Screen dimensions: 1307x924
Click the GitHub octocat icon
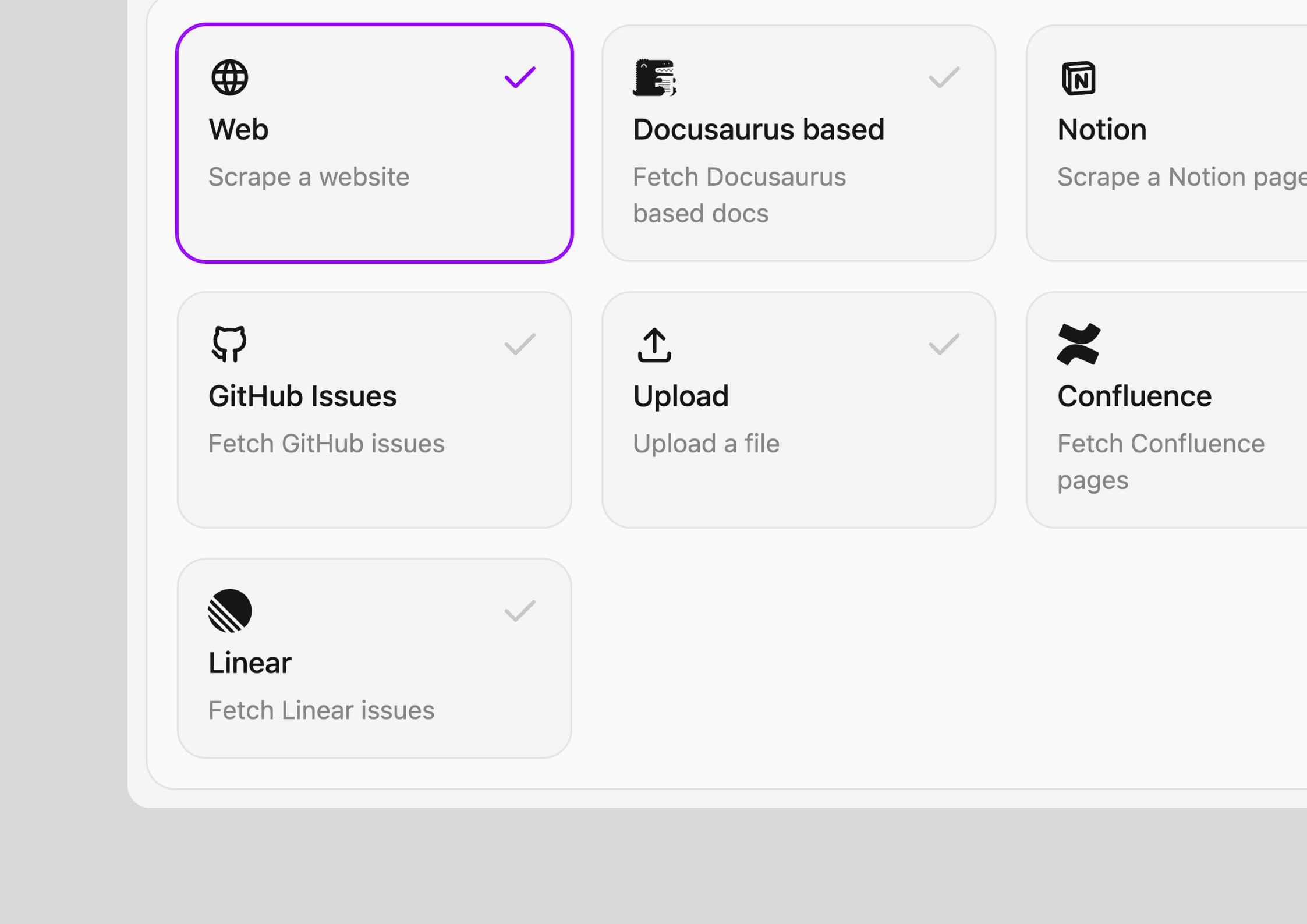point(229,344)
